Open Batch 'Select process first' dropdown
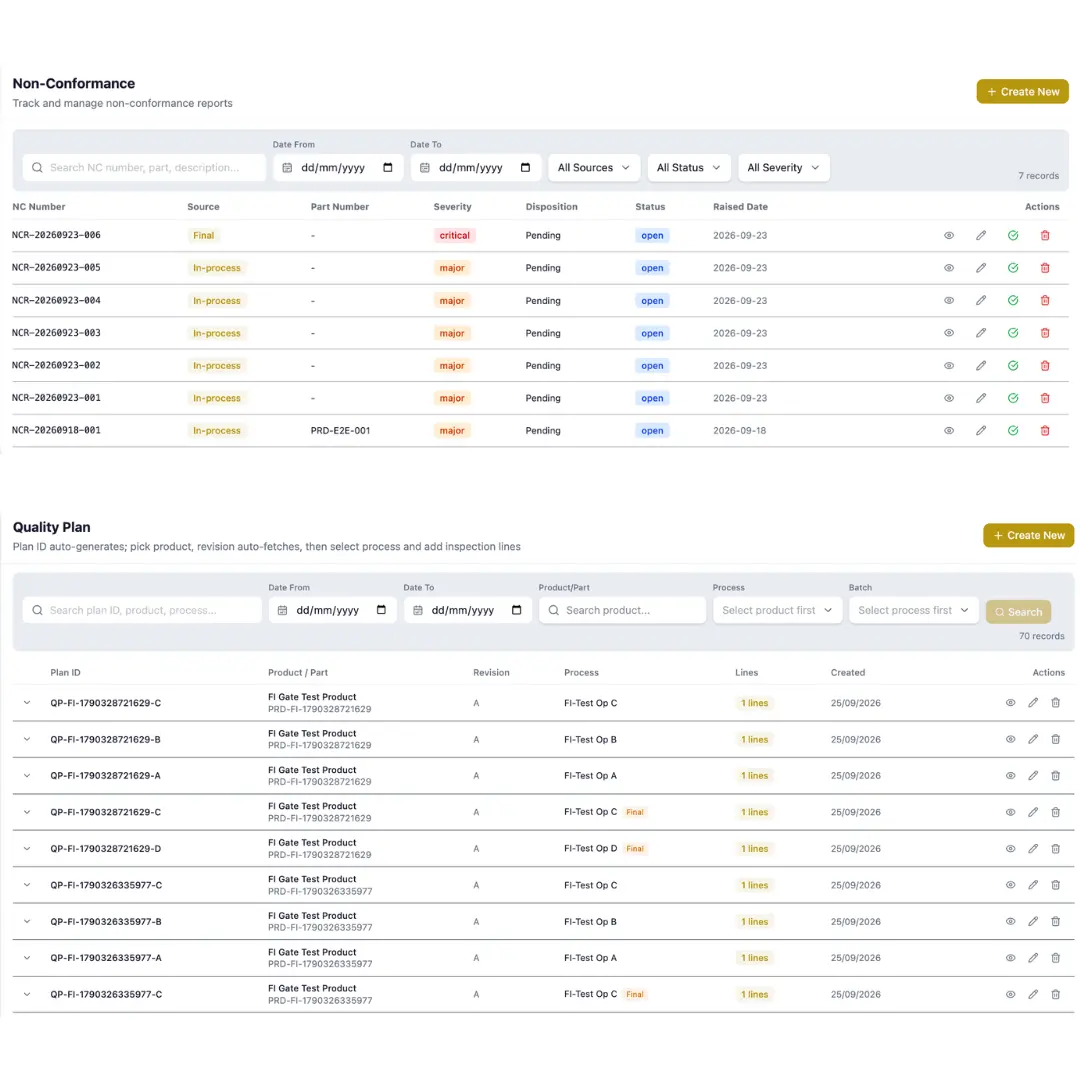The width and height of the screenshot is (1080, 1080). tap(913, 610)
